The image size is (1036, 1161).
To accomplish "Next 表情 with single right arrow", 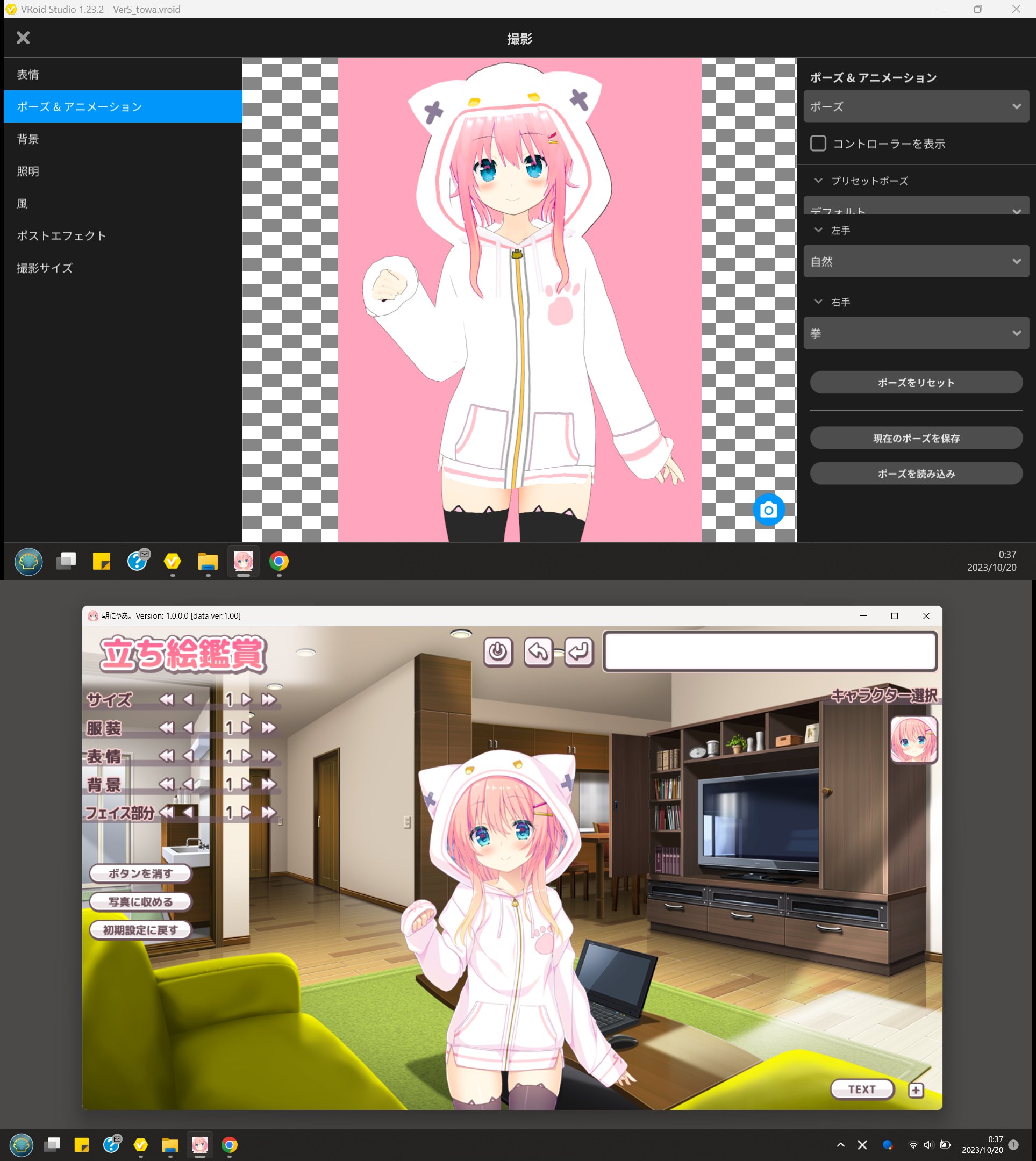I will pyautogui.click(x=246, y=756).
